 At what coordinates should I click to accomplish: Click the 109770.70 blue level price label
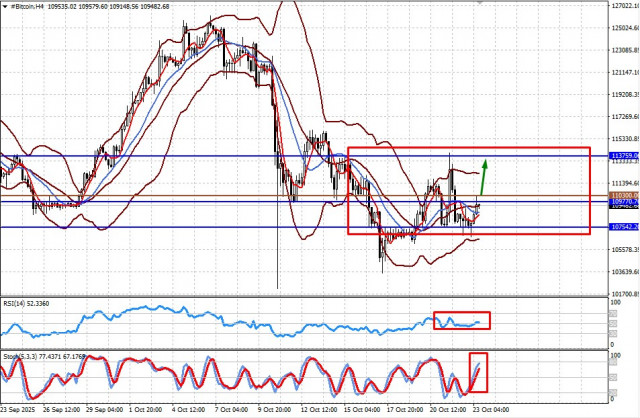point(624,202)
